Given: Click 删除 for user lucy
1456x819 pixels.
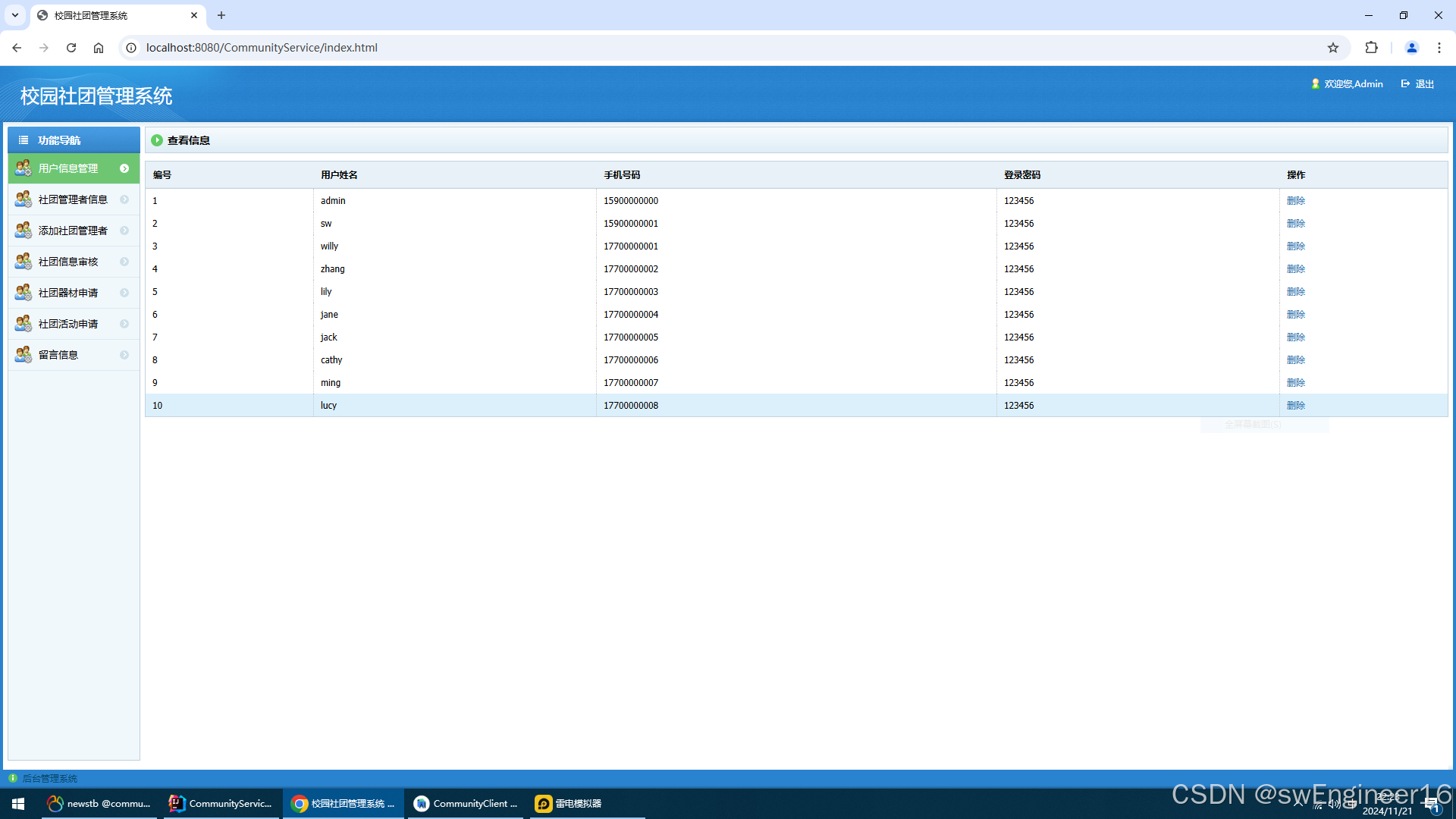Looking at the screenshot, I should click(x=1295, y=406).
